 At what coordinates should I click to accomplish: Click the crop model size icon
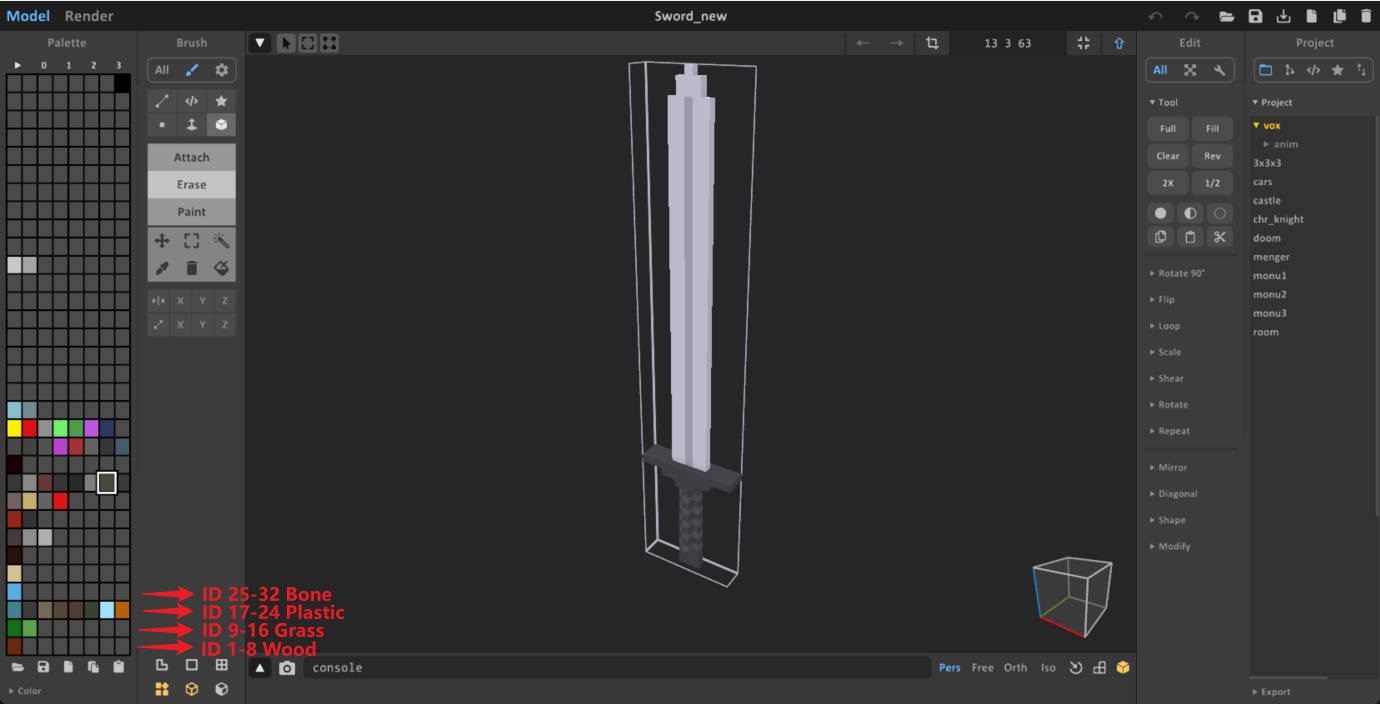click(x=932, y=43)
